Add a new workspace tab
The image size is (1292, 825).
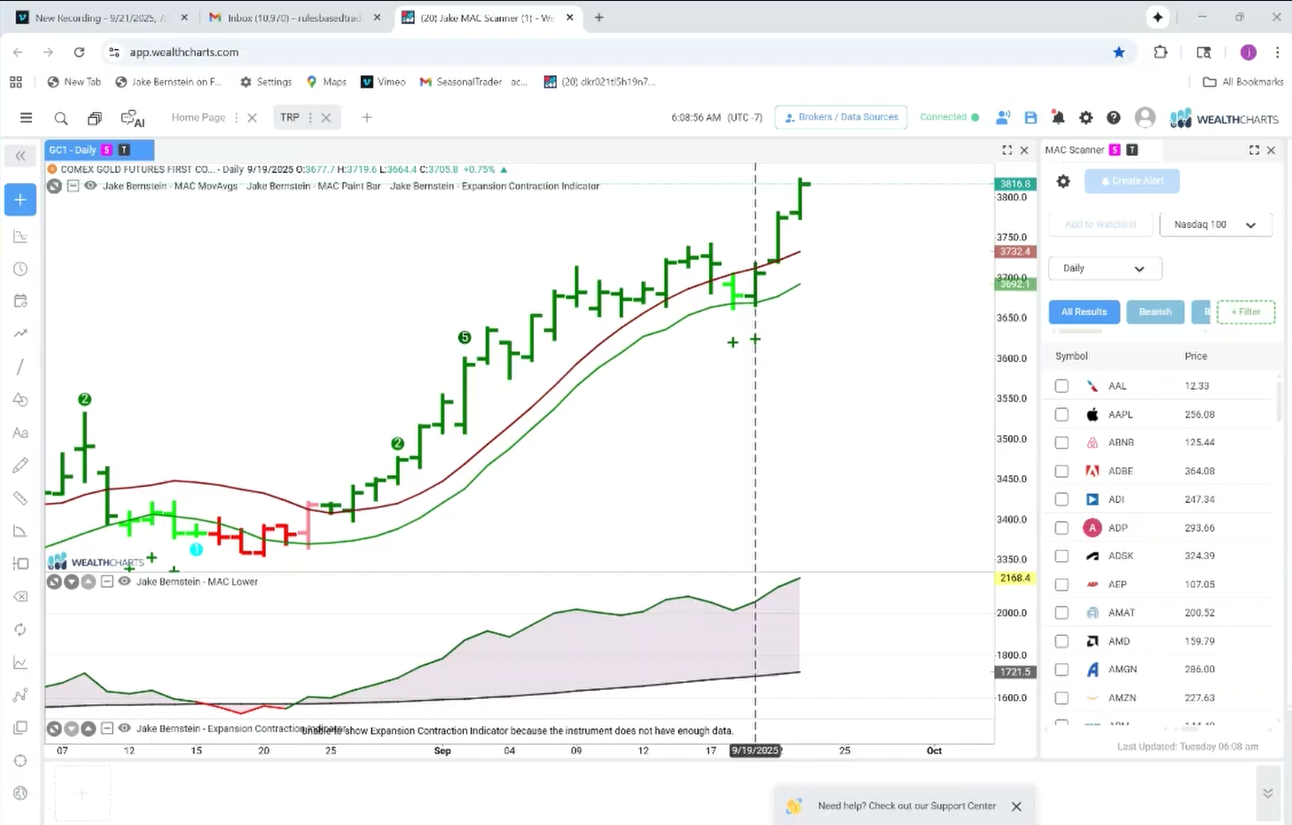point(367,118)
